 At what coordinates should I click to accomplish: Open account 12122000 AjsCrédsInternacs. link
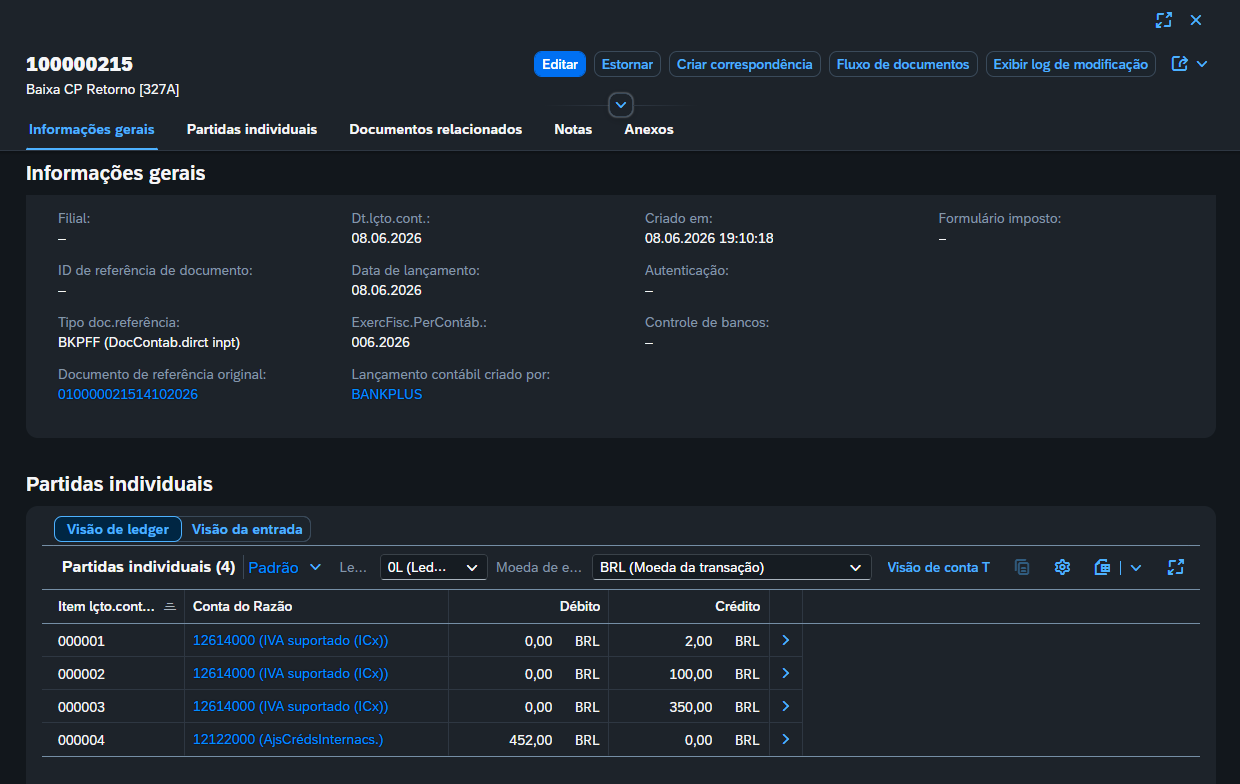288,740
